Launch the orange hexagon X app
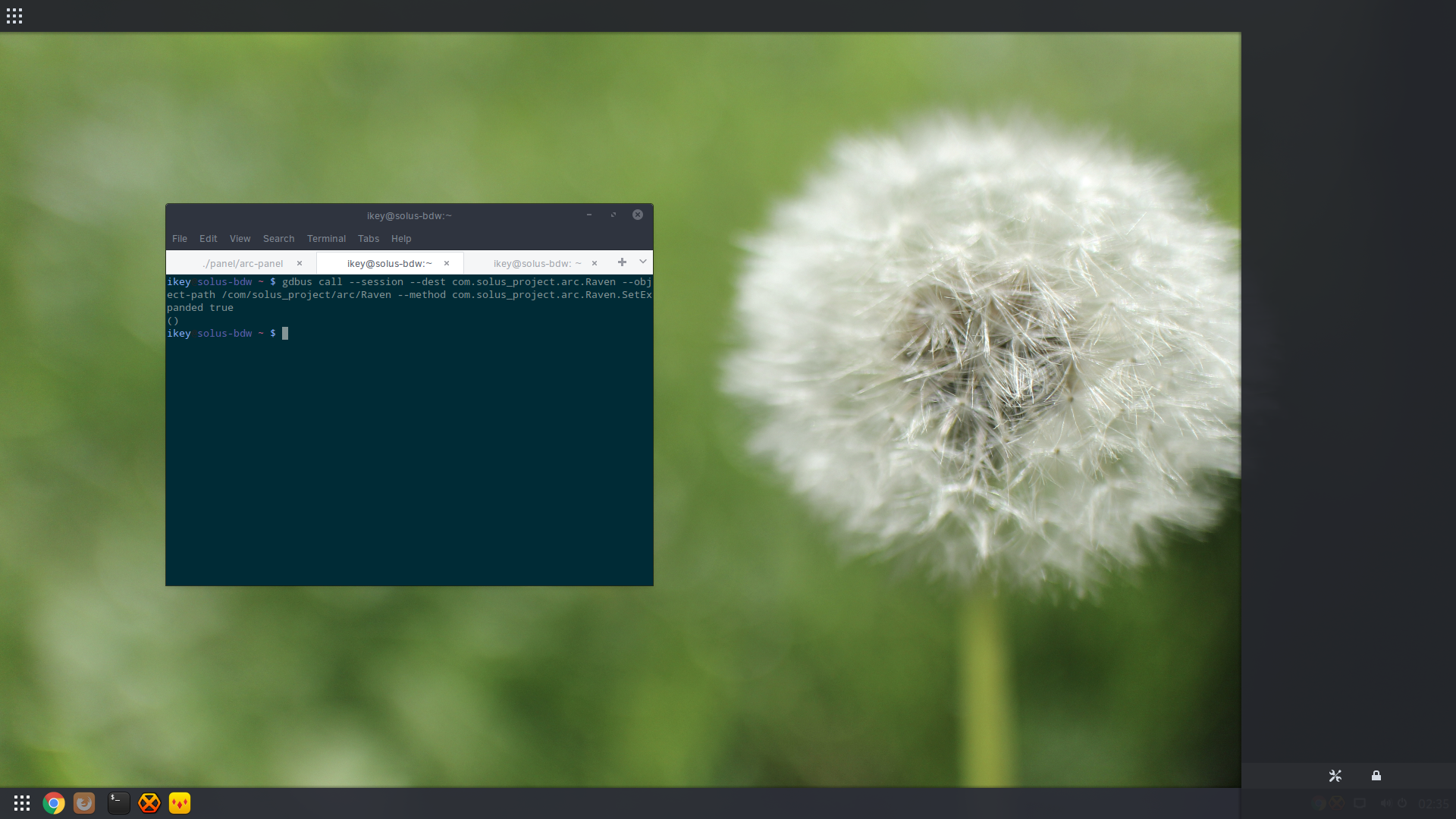 (149, 803)
